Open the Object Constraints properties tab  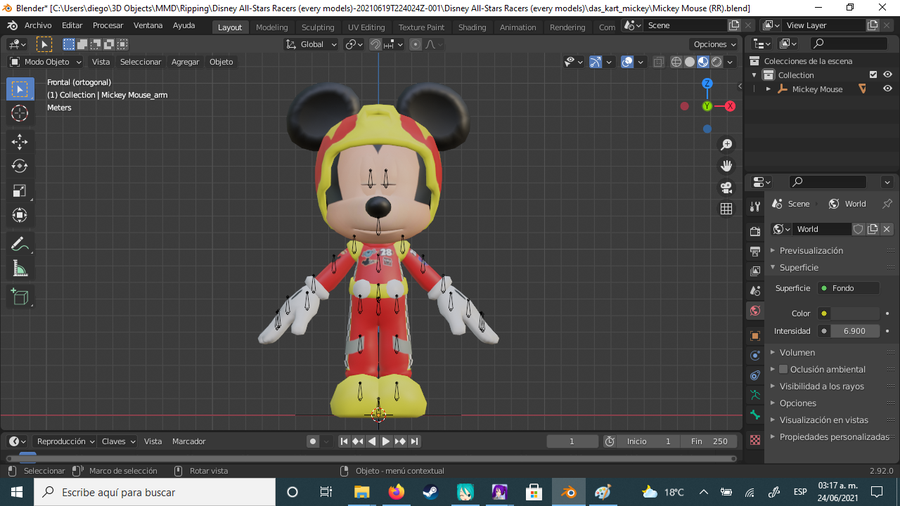pyautogui.click(x=755, y=376)
